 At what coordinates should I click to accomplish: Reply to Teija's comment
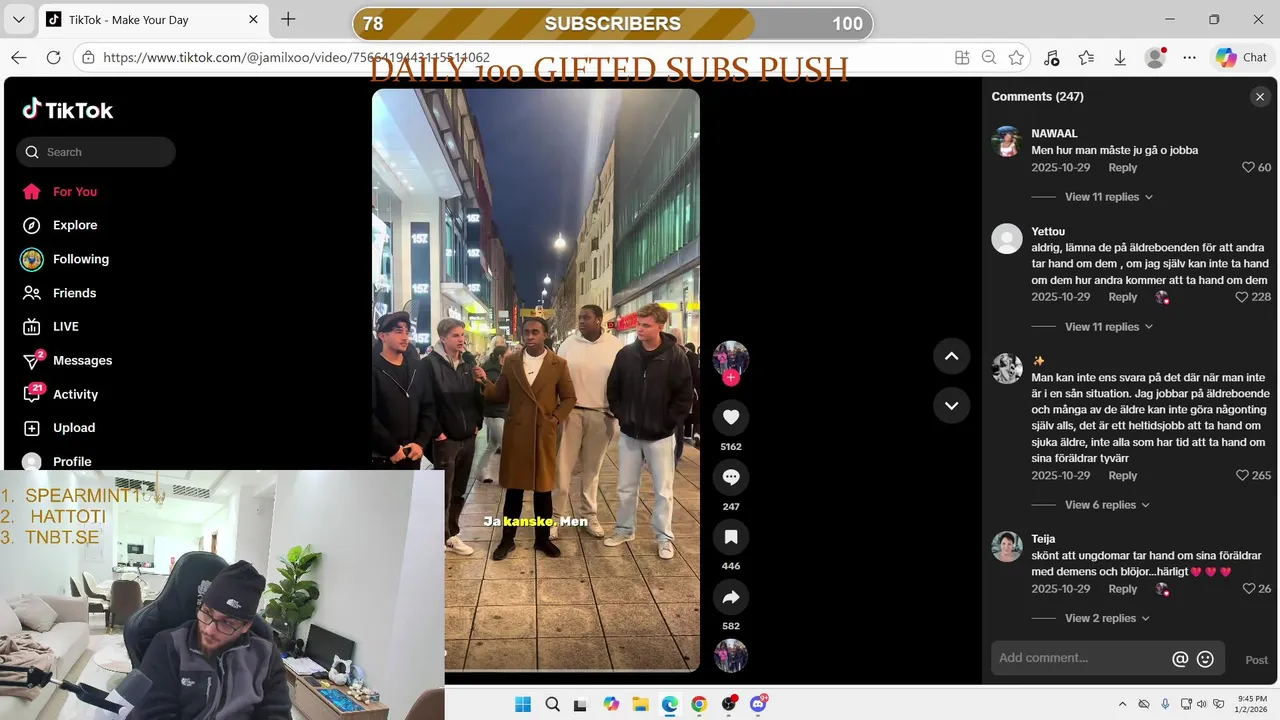[1123, 589]
